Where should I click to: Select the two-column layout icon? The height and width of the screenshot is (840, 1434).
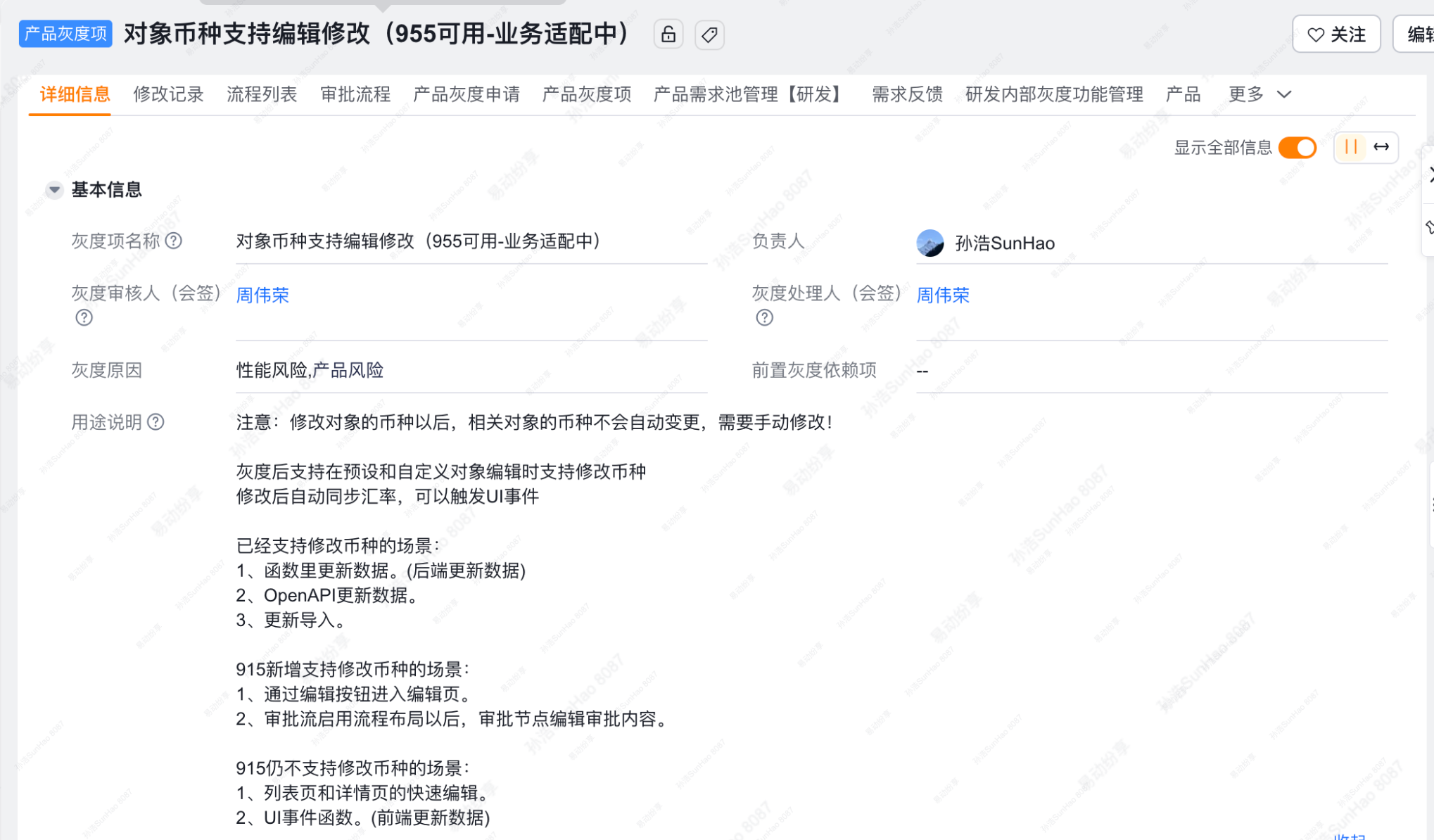(1350, 147)
